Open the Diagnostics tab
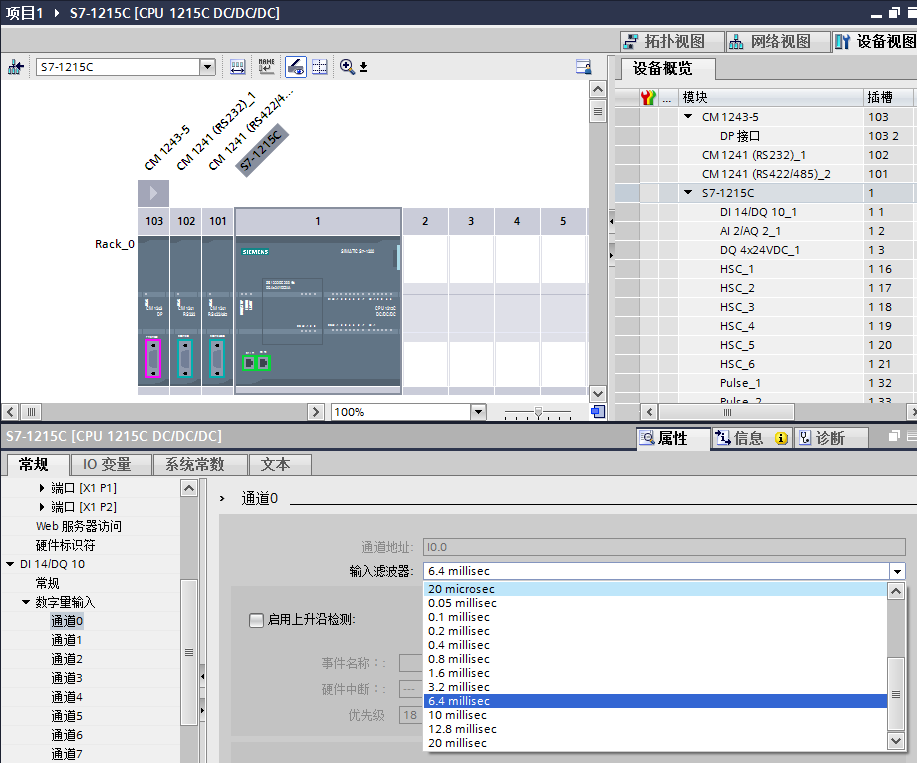The width and height of the screenshot is (917, 763). (830, 438)
